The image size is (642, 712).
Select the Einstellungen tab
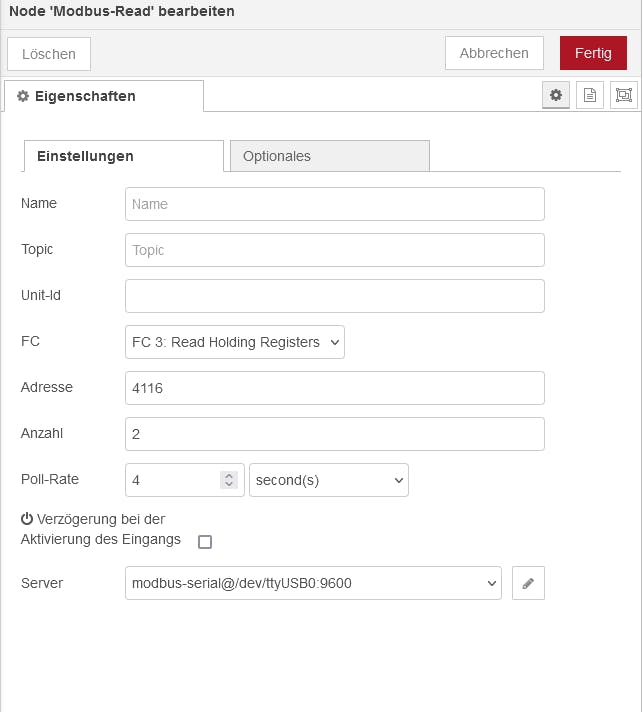[123, 156]
